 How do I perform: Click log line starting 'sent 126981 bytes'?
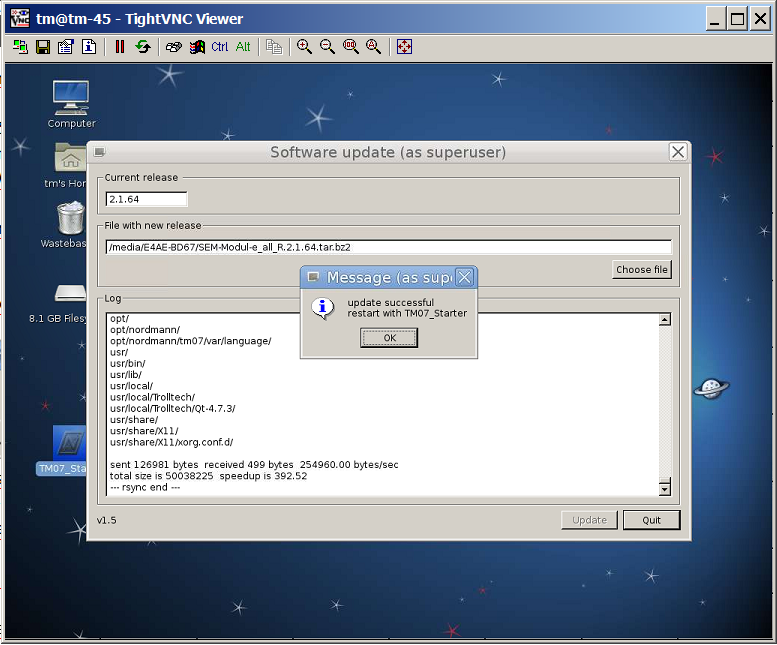(254, 465)
